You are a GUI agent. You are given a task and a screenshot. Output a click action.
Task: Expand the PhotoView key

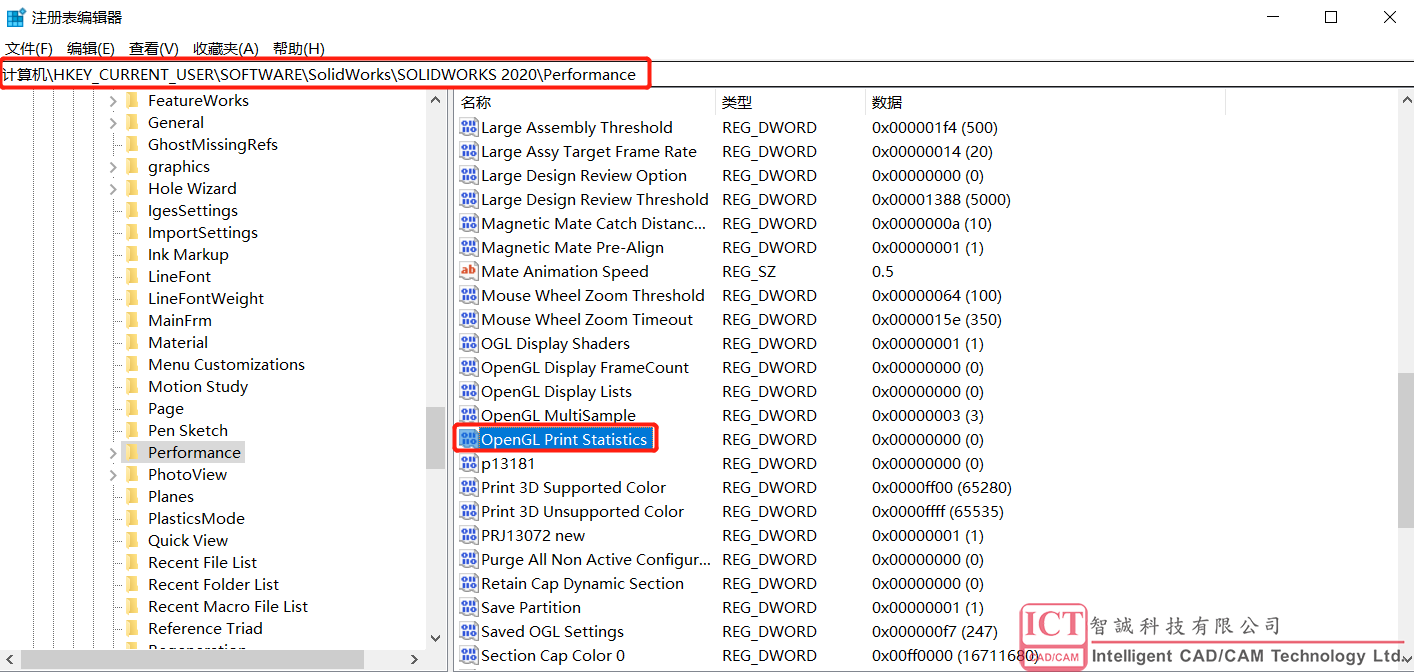(113, 475)
